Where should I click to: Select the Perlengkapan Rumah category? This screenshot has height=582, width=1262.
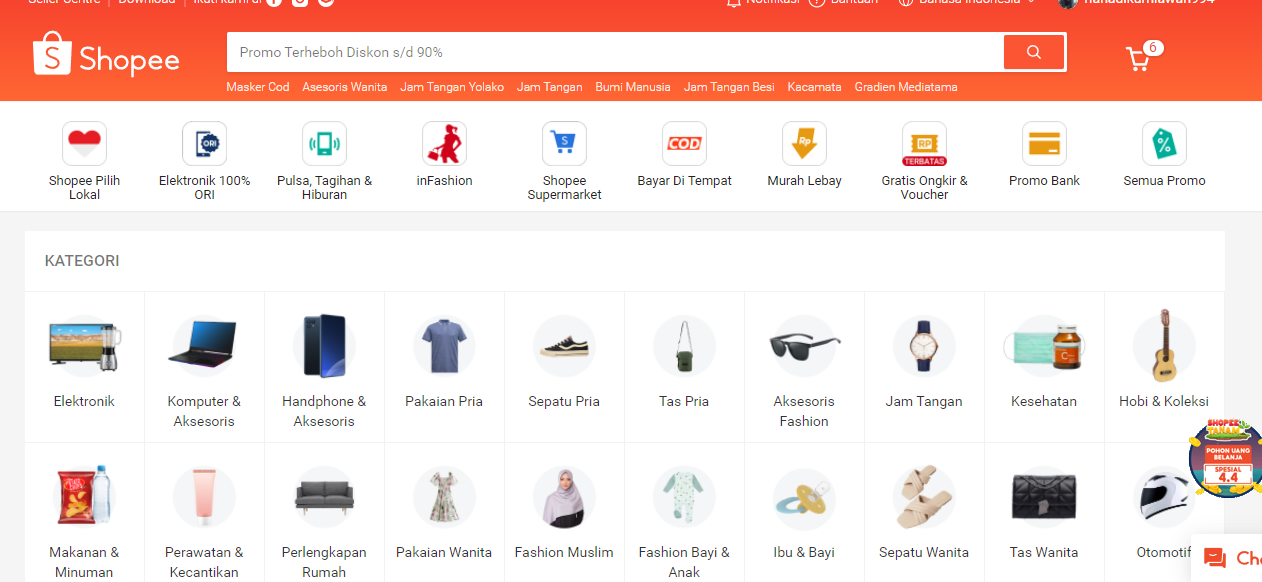(x=325, y=513)
